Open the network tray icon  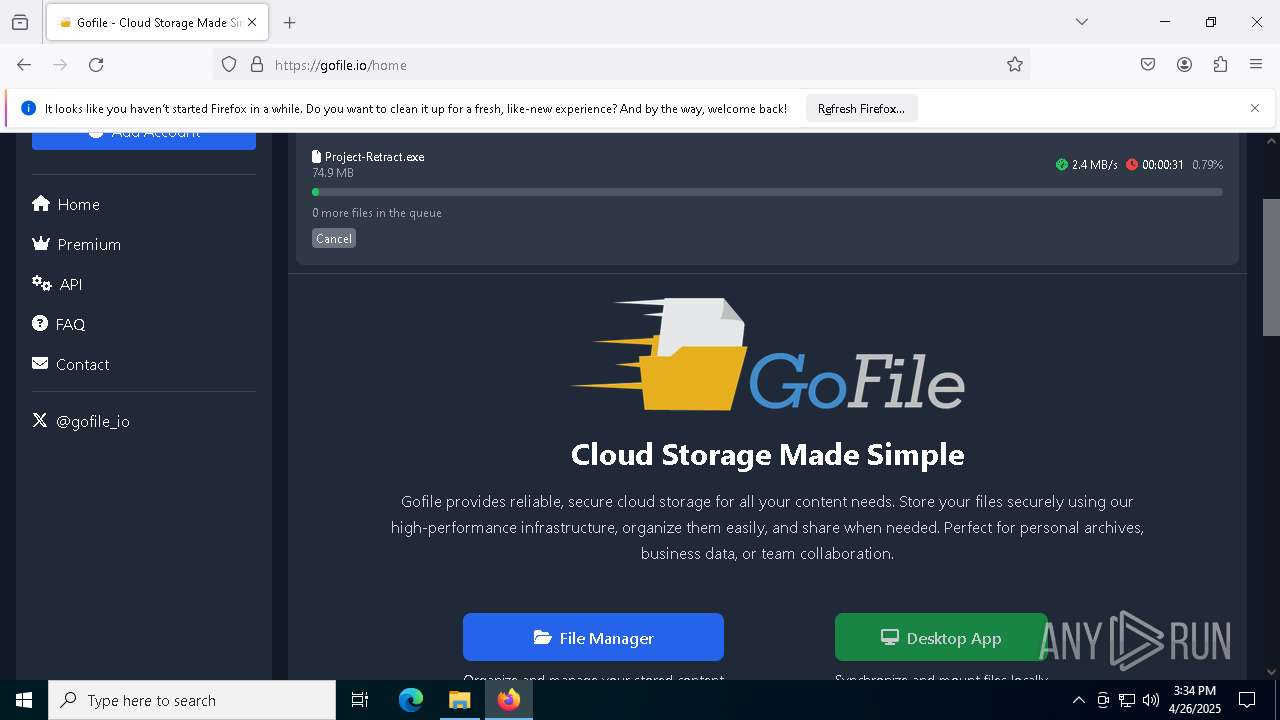pos(1127,700)
